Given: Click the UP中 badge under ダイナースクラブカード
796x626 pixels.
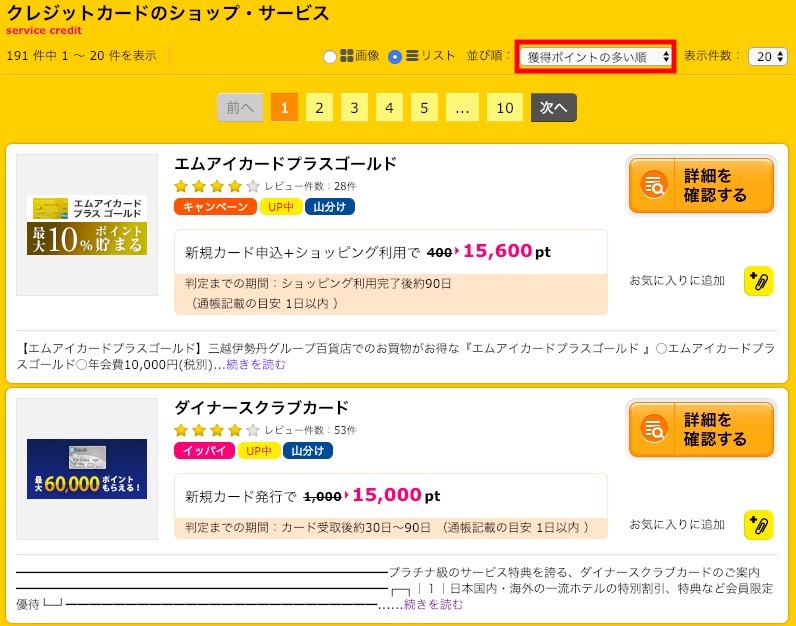Looking at the screenshot, I should [x=259, y=450].
